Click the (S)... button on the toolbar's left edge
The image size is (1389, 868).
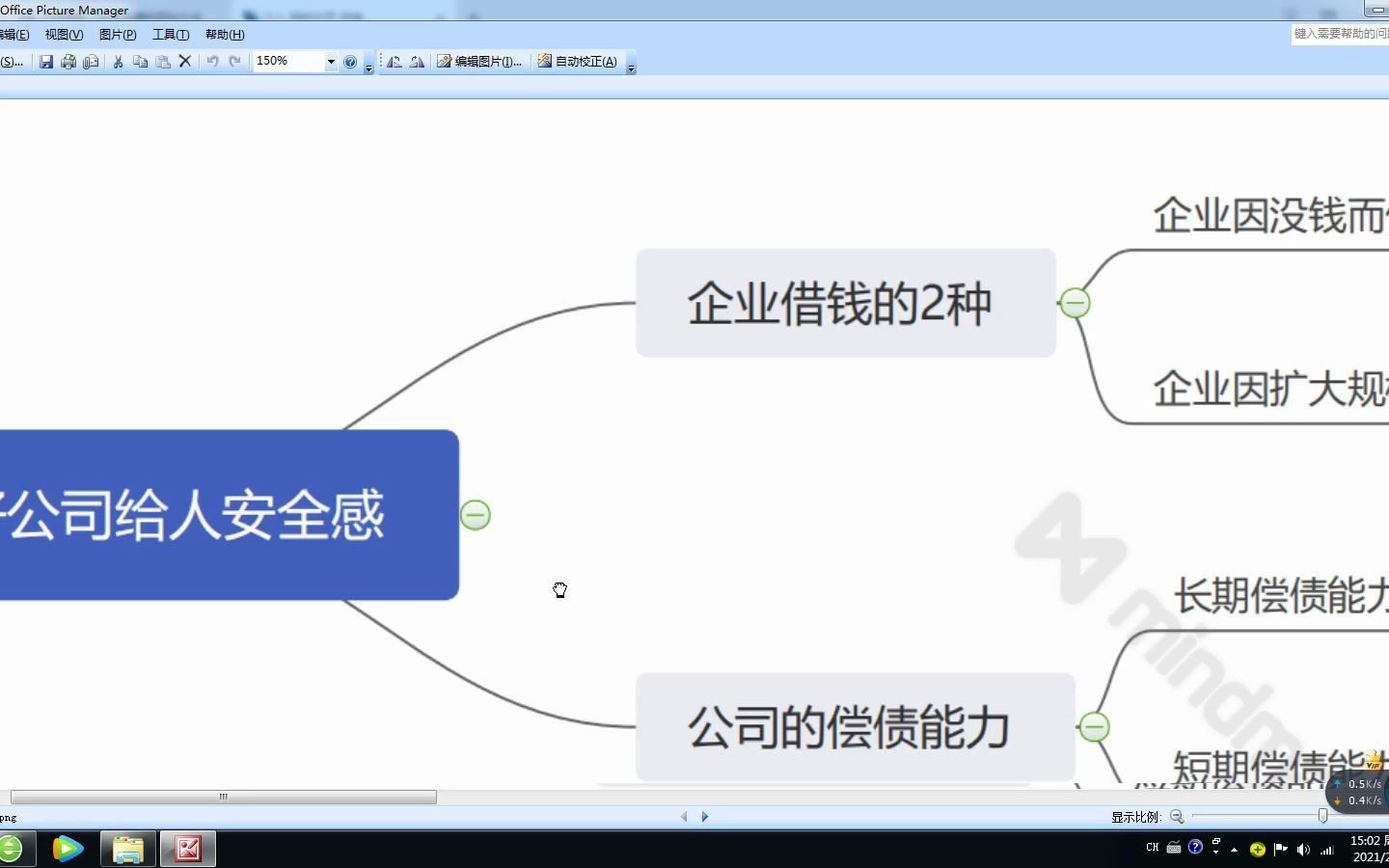pyautogui.click(x=13, y=62)
